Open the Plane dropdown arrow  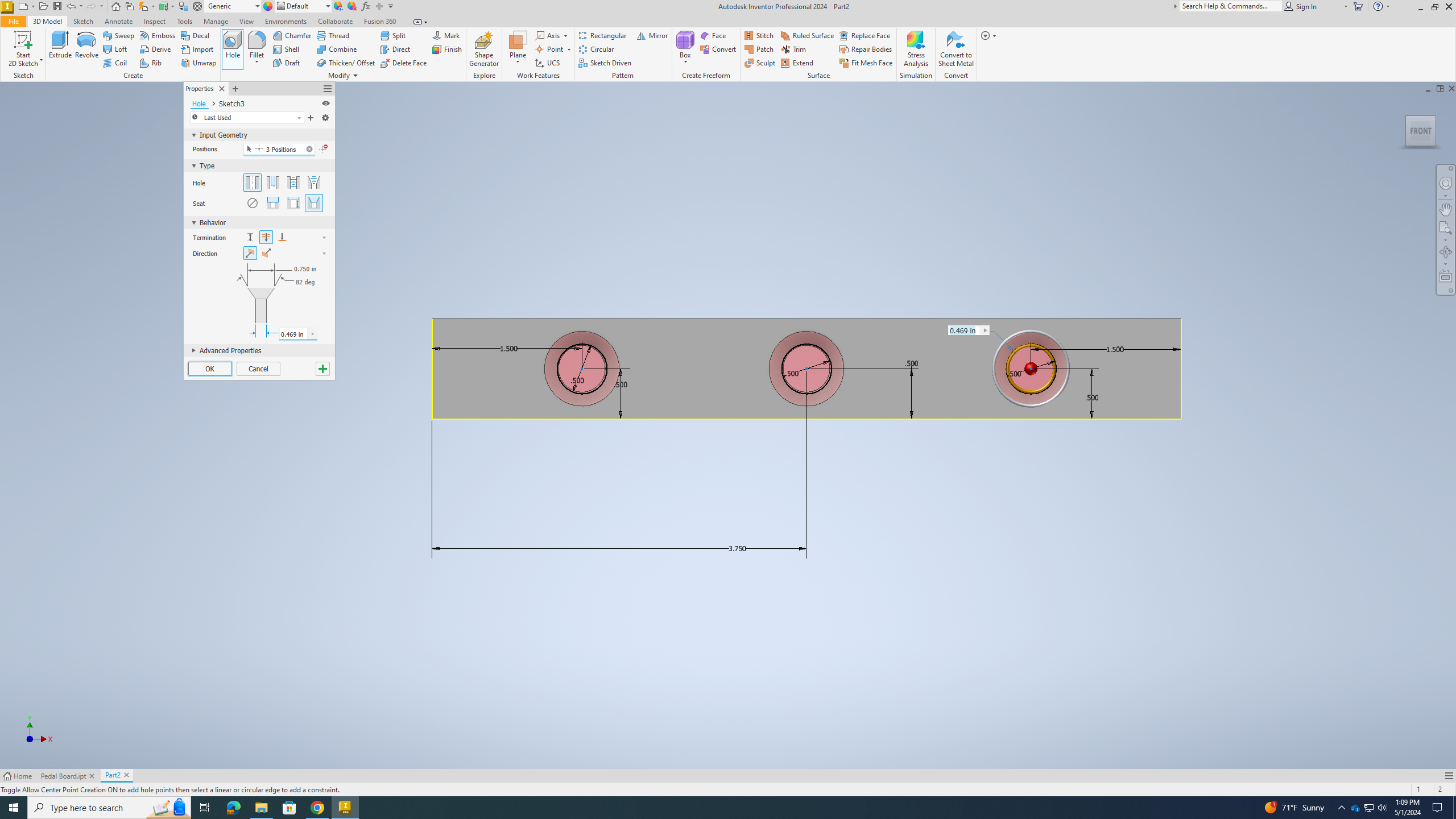point(518,62)
